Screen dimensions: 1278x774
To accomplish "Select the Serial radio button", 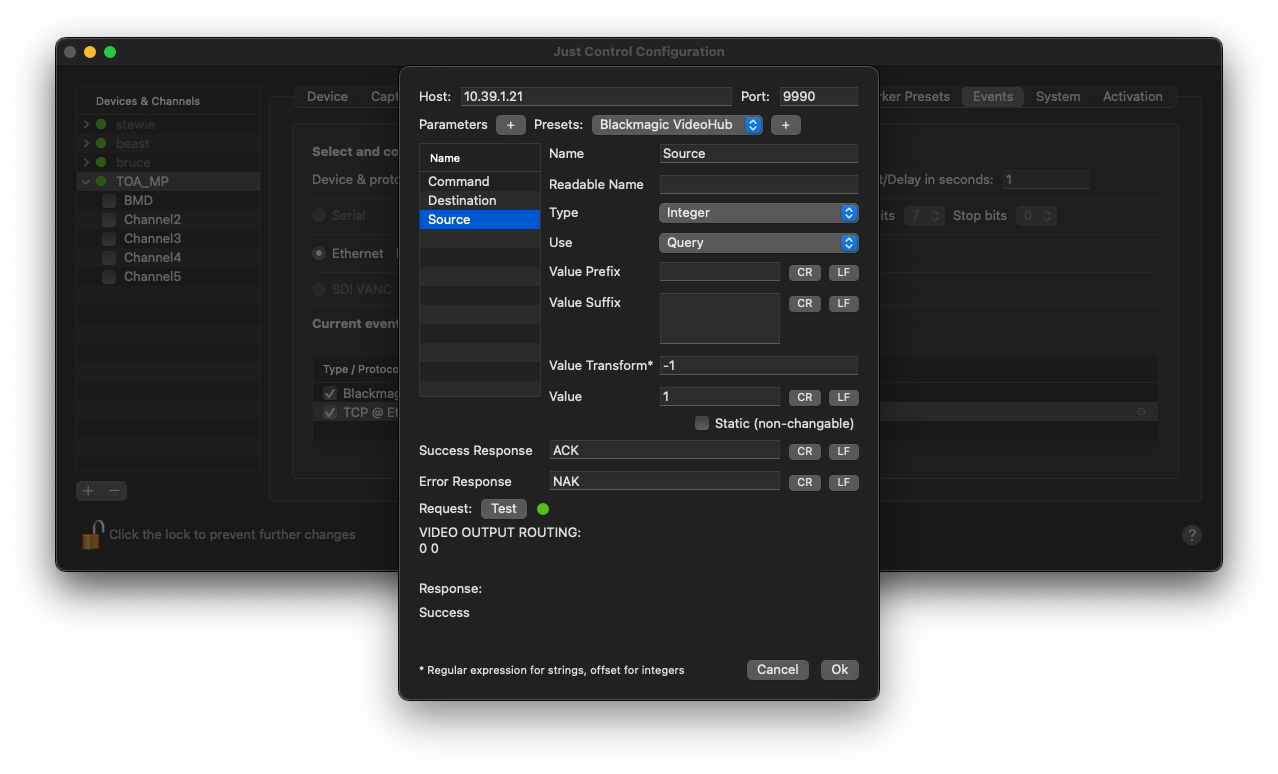I will click(319, 216).
